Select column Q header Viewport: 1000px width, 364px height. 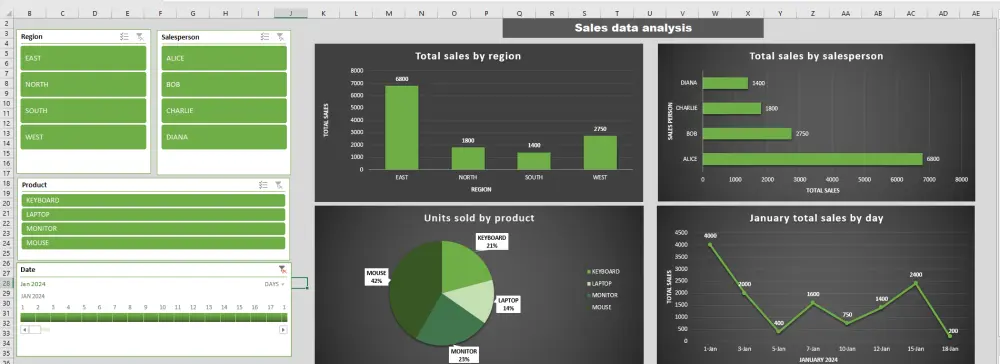pyautogui.click(x=519, y=13)
